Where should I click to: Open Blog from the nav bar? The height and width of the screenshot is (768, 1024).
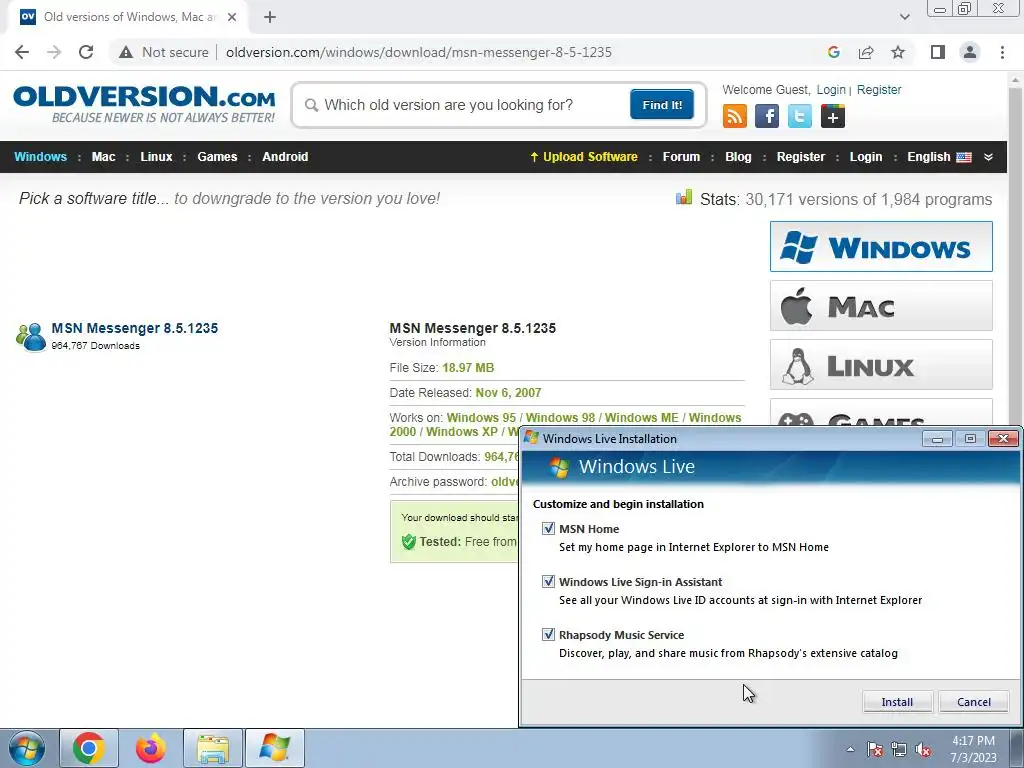tap(738, 157)
